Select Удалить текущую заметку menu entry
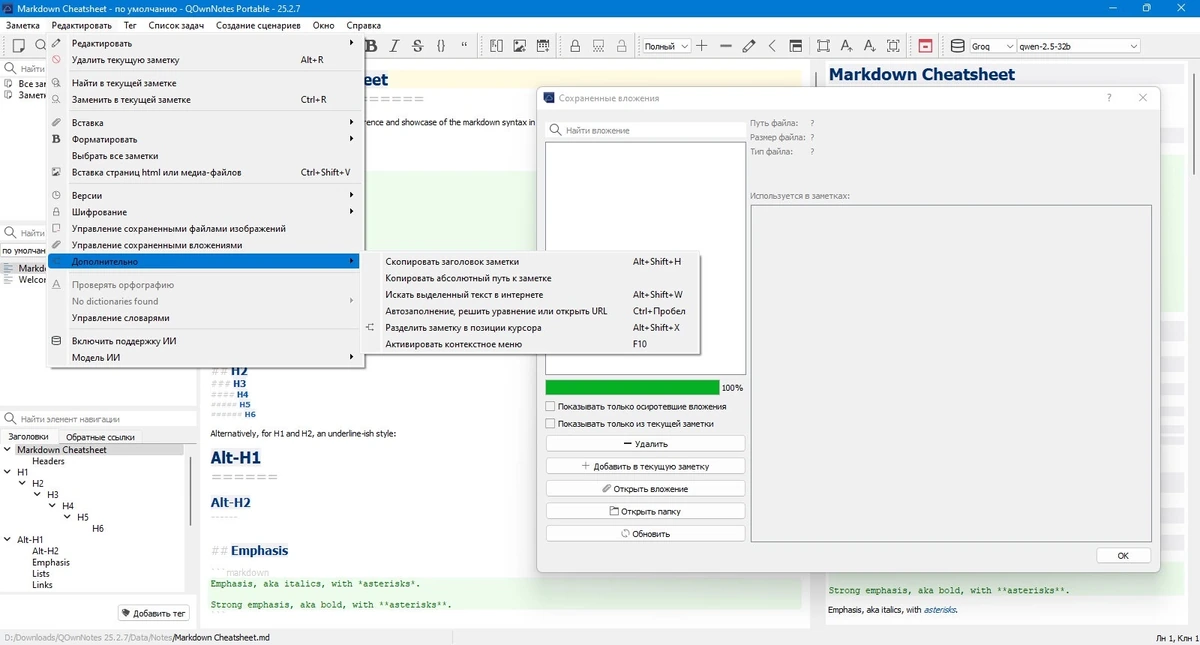This screenshot has width=1200, height=645. tap(205, 60)
